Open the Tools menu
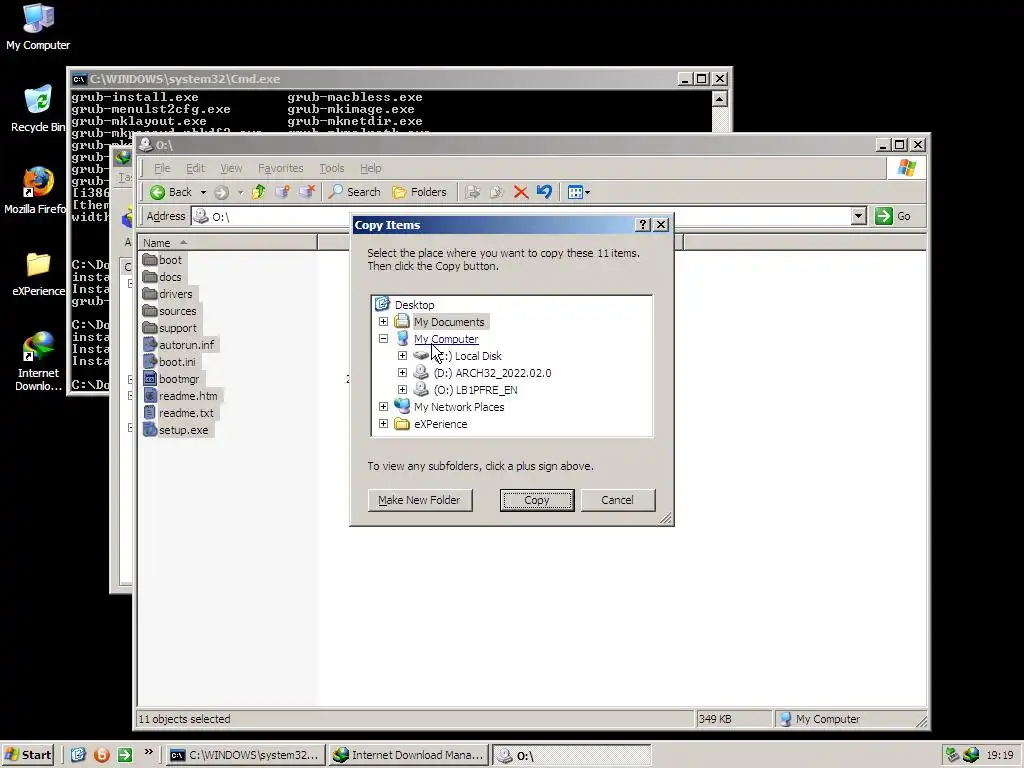The height and width of the screenshot is (768, 1024). (x=332, y=168)
